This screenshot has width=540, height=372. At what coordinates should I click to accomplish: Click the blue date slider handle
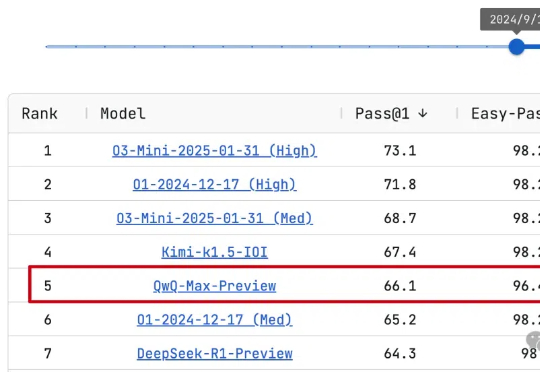(x=516, y=46)
